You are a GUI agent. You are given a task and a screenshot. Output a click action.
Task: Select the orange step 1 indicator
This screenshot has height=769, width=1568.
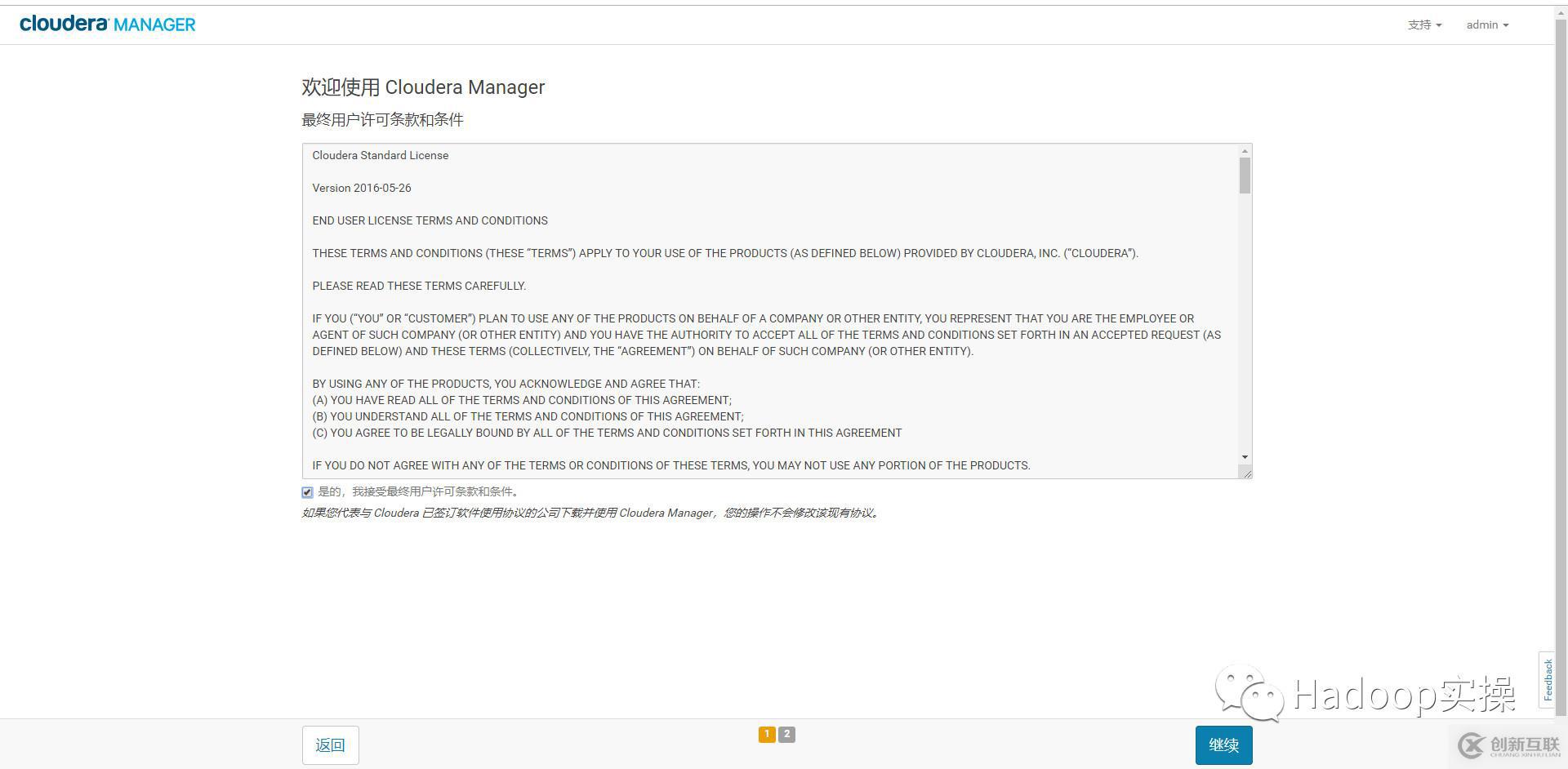coord(767,734)
